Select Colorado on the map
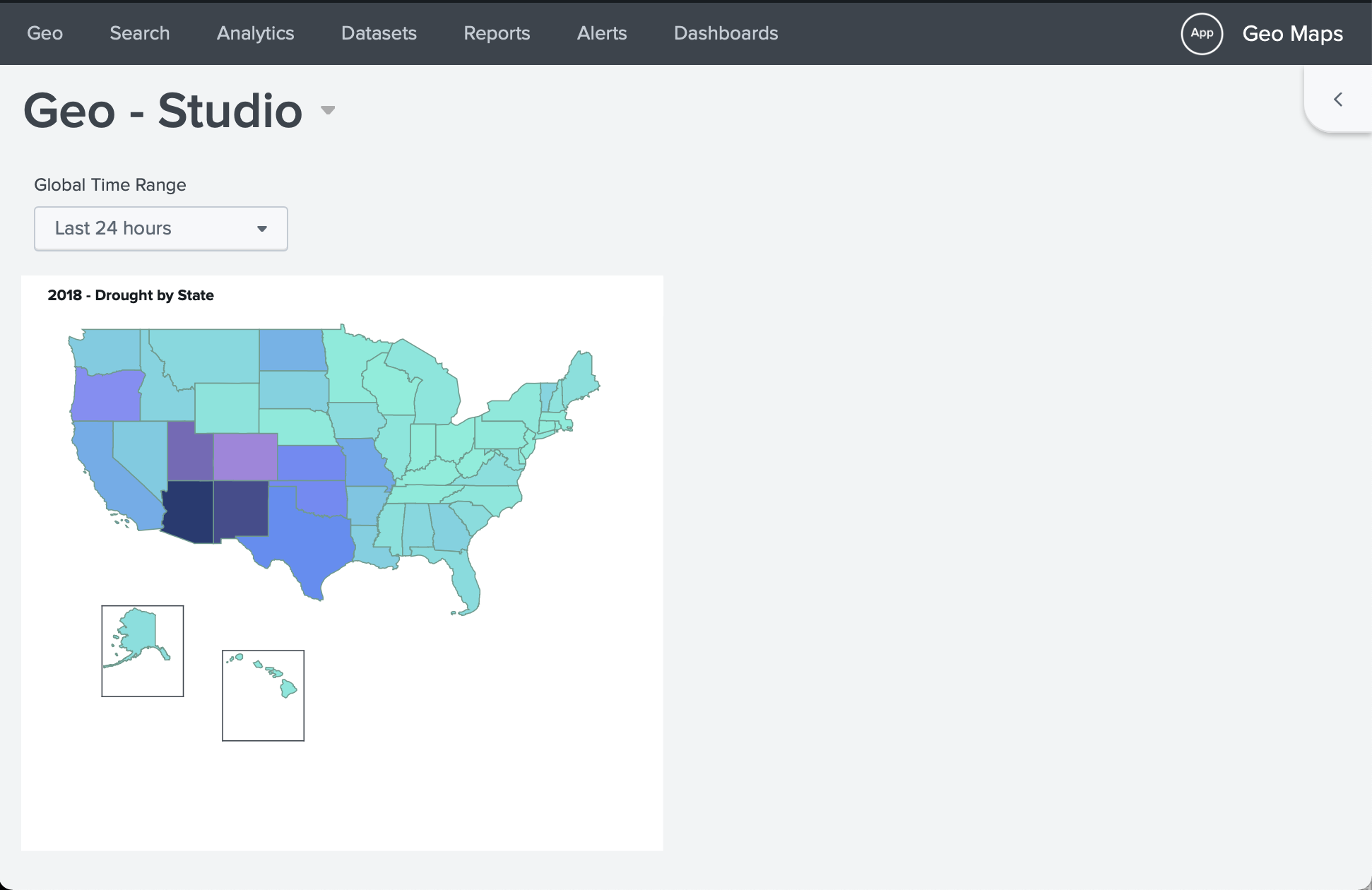 [245, 456]
